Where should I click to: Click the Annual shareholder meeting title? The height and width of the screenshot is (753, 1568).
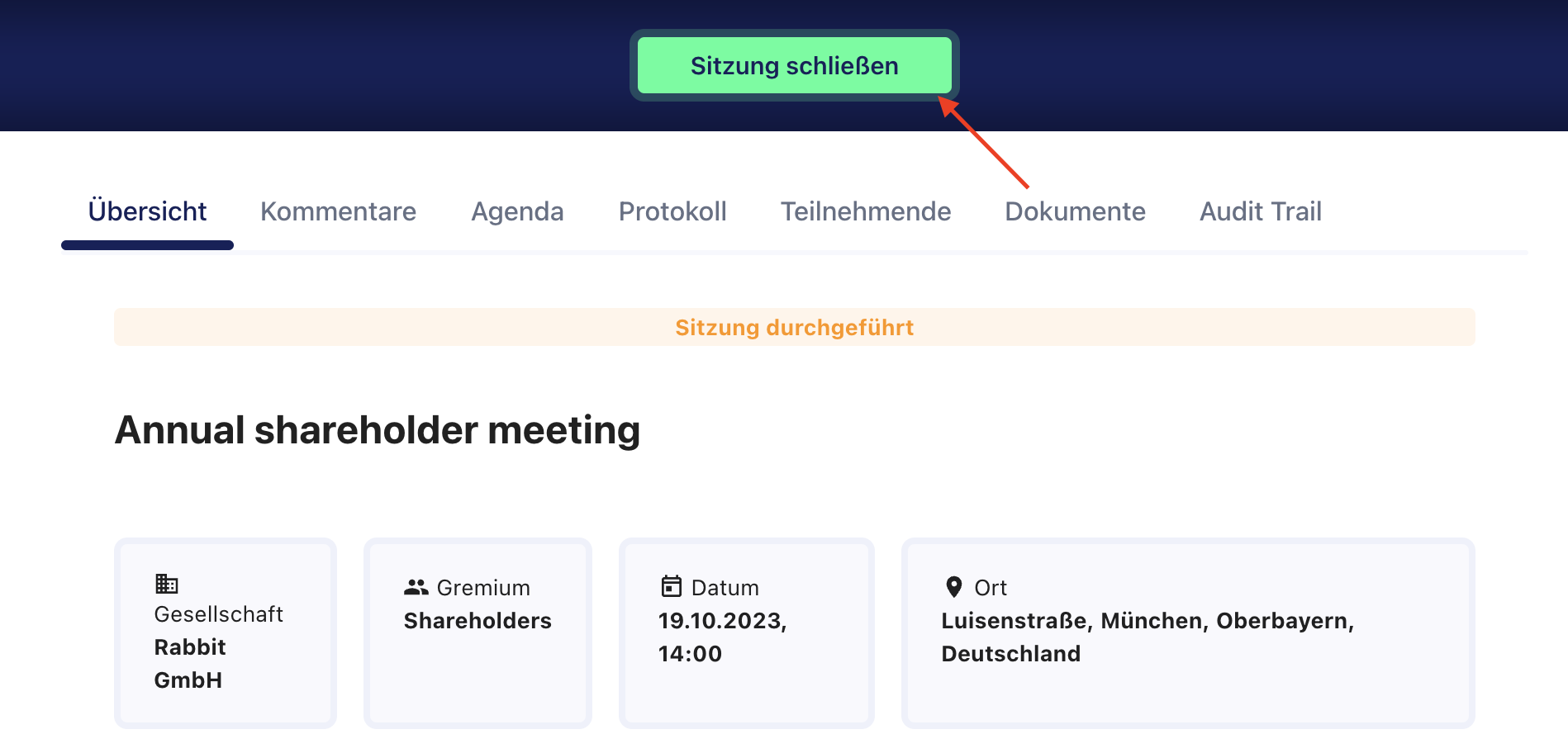tap(378, 430)
